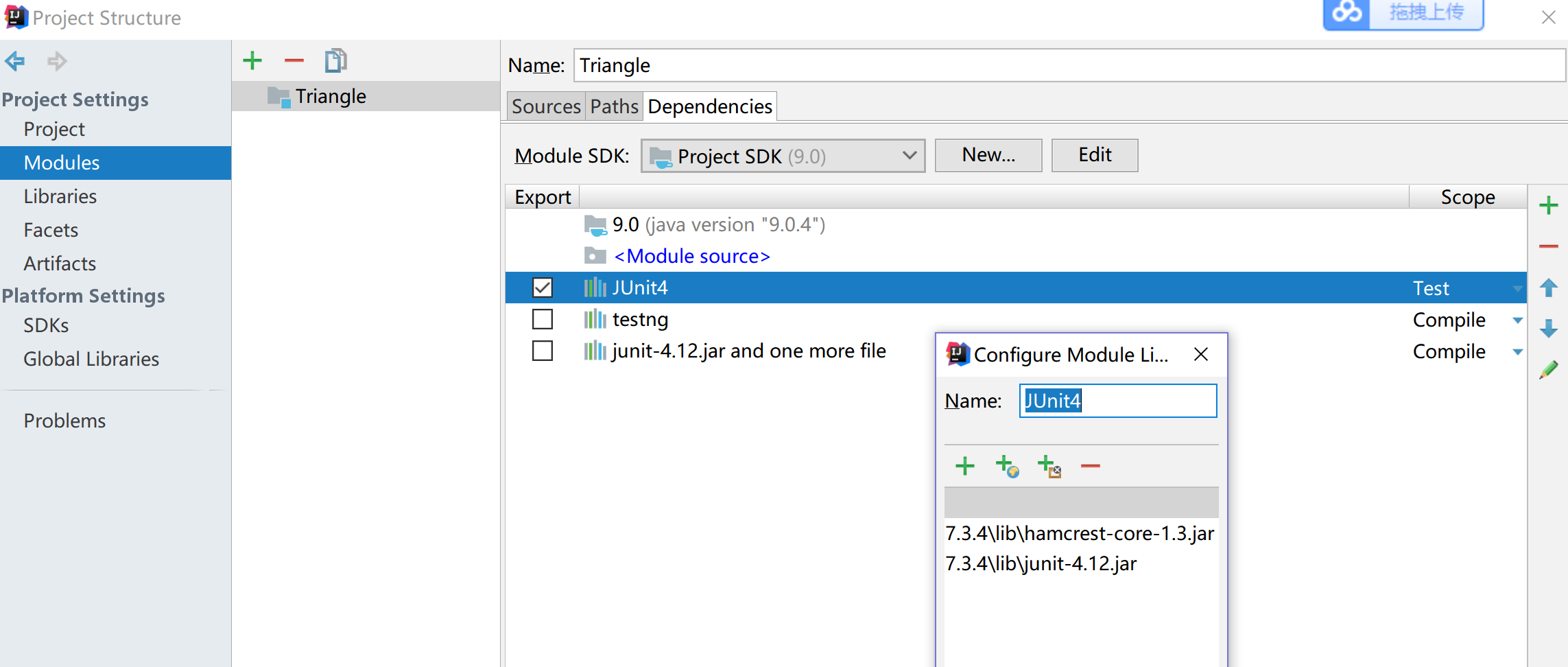
Task: Switch to the Sources tab
Action: 546,106
